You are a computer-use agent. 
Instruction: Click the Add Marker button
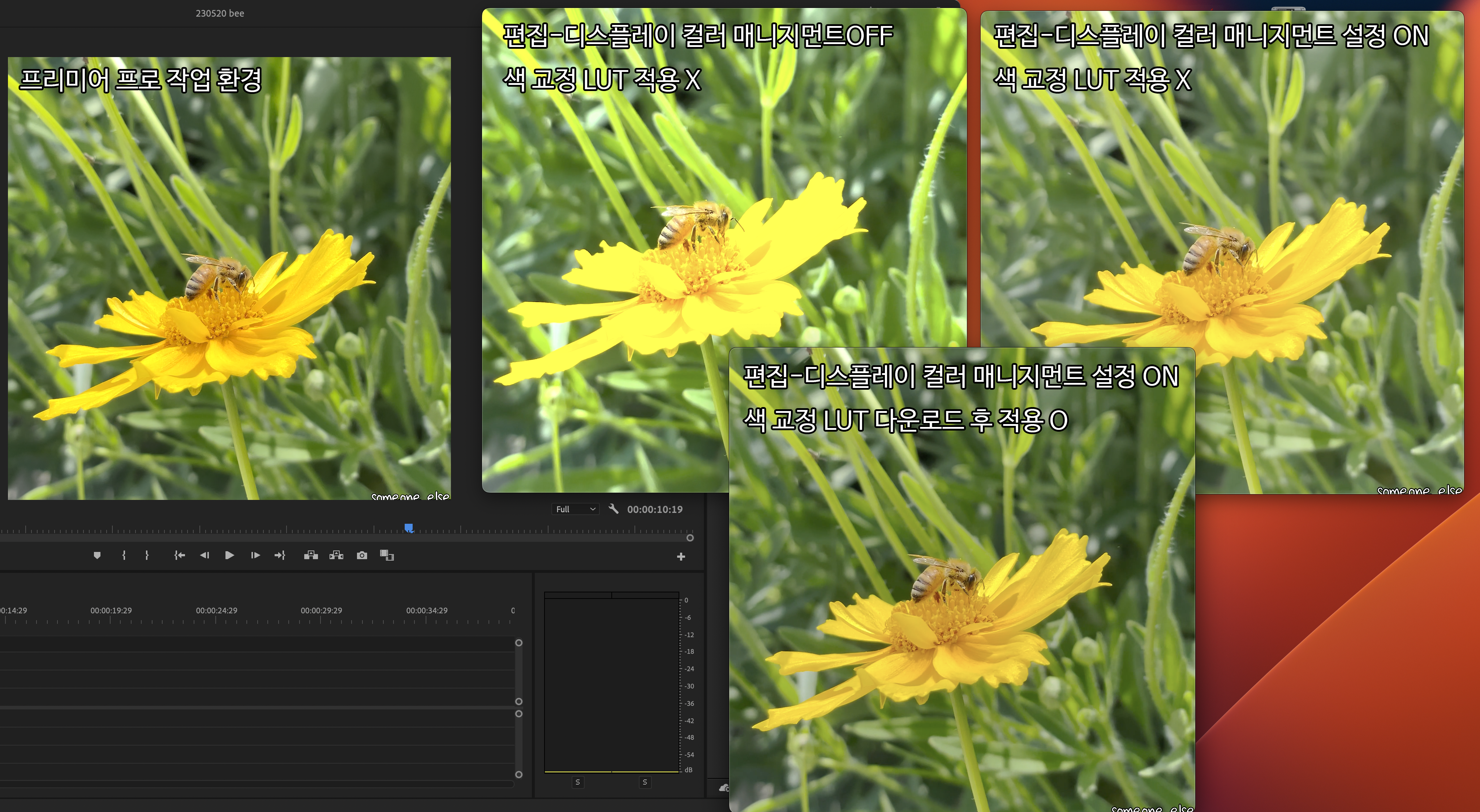(97, 555)
